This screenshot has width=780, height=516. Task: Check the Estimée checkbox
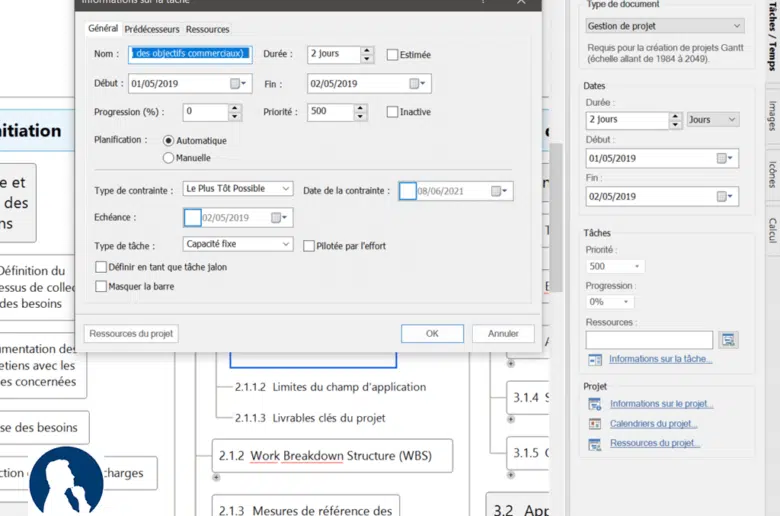(393, 55)
